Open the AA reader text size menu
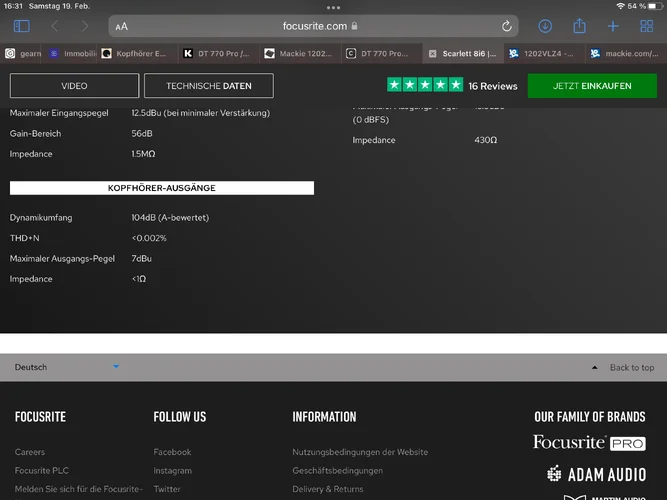This screenshot has width=667, height=500. click(121, 26)
